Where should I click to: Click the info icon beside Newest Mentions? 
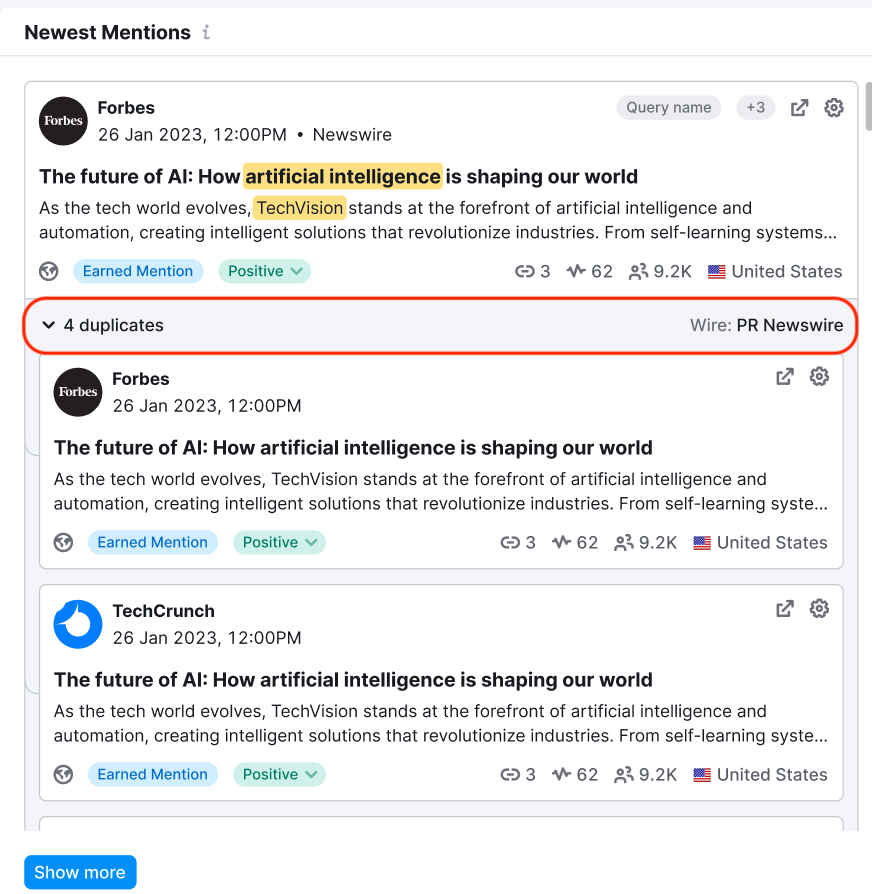[x=206, y=32]
